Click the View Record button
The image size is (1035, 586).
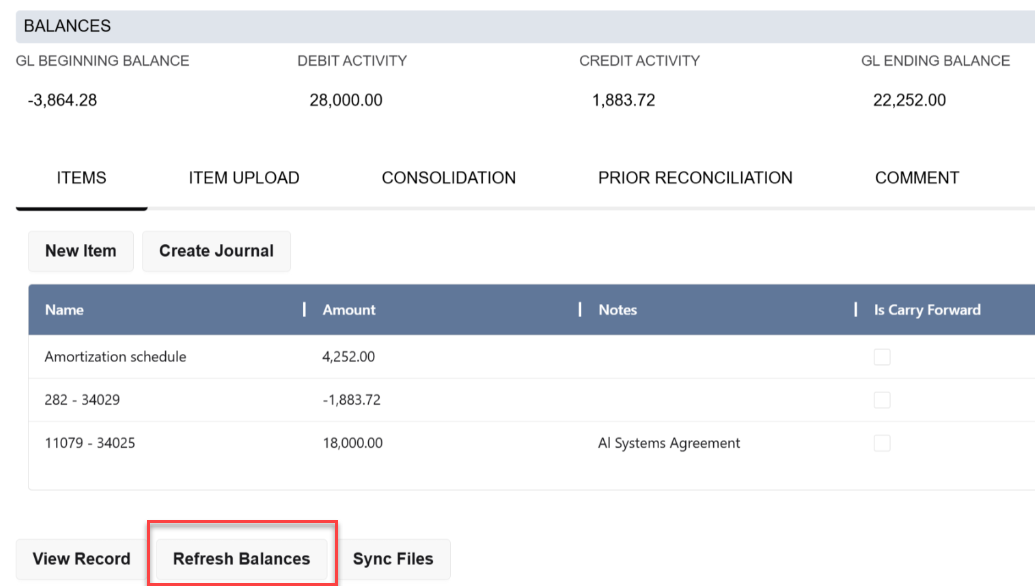pos(82,559)
